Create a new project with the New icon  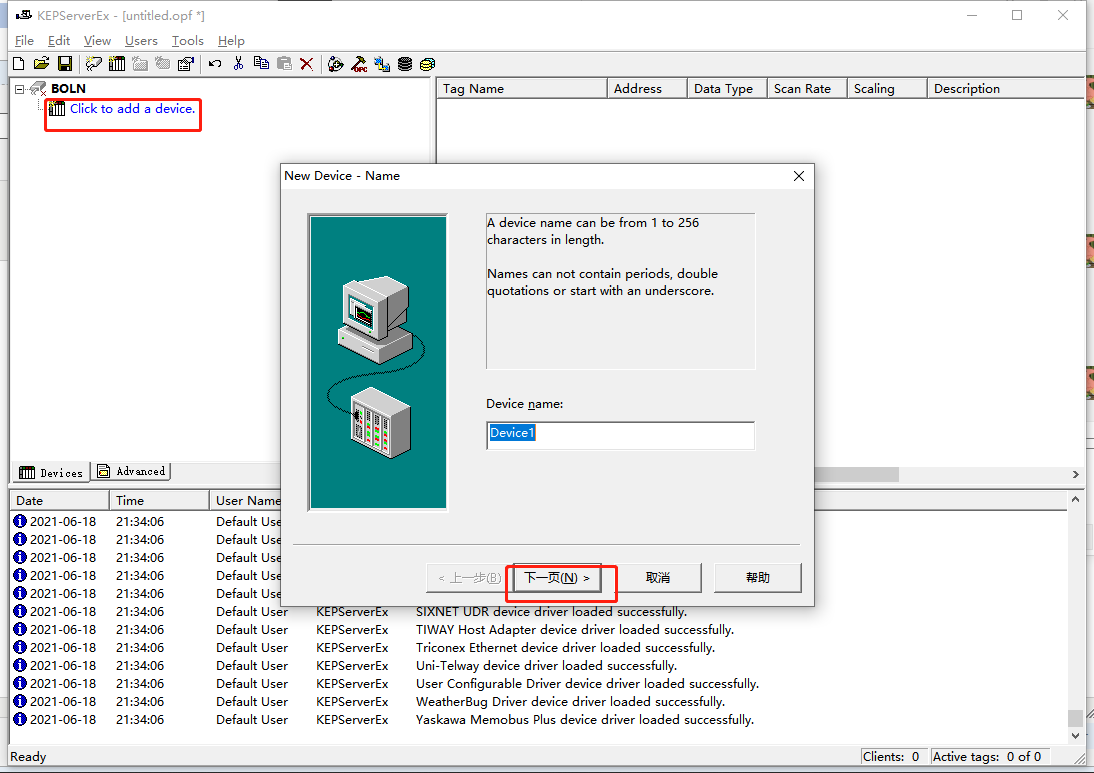click(x=19, y=64)
